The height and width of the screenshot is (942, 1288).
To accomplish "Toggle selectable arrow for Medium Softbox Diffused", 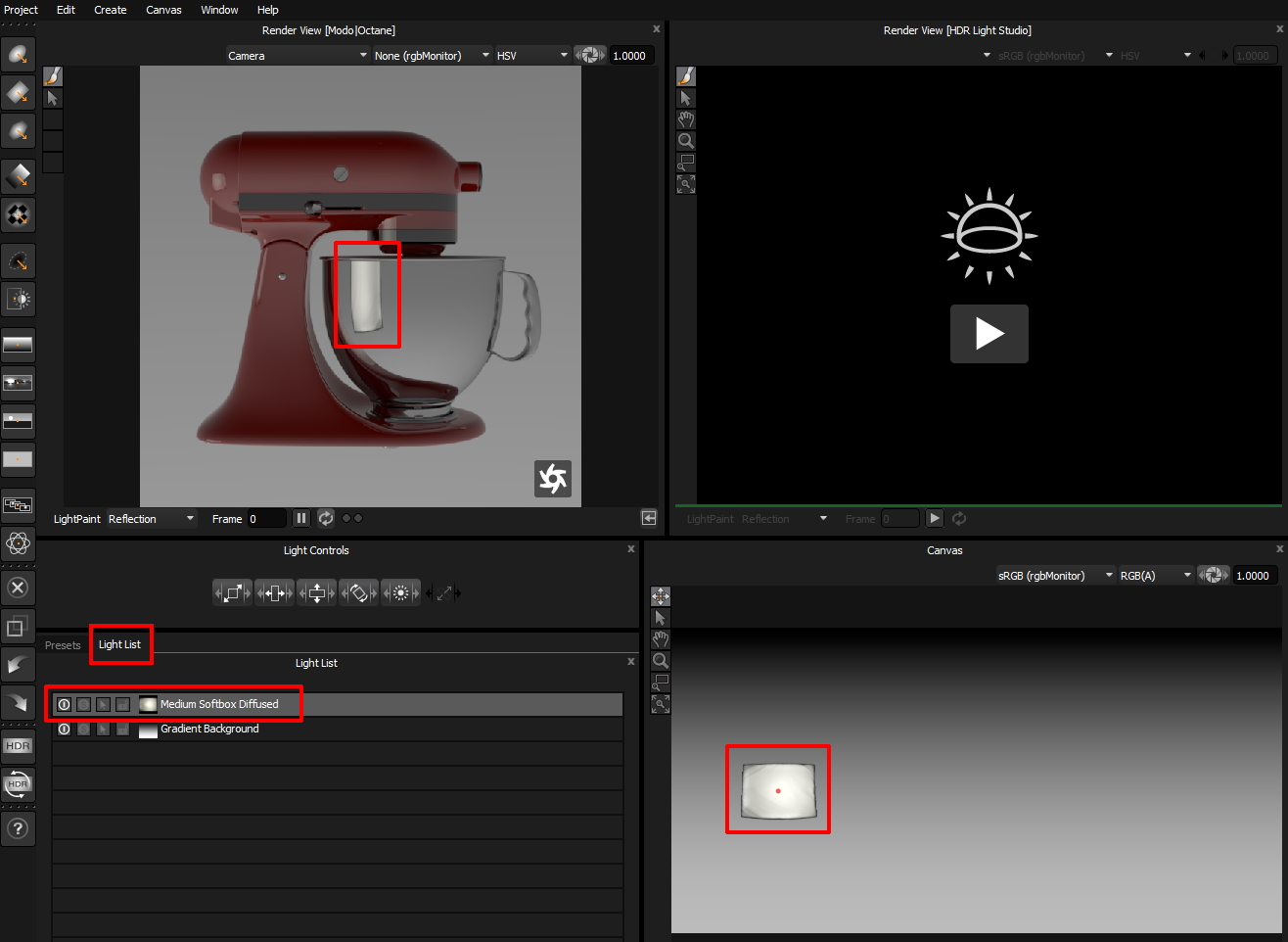I will [103, 704].
